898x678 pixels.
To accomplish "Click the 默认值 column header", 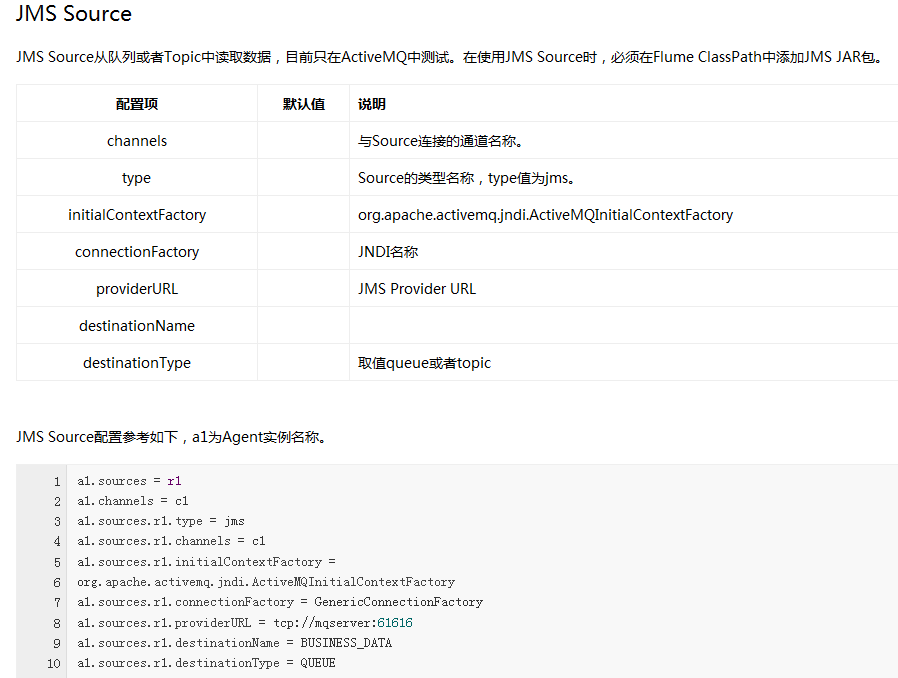I will [x=303, y=104].
